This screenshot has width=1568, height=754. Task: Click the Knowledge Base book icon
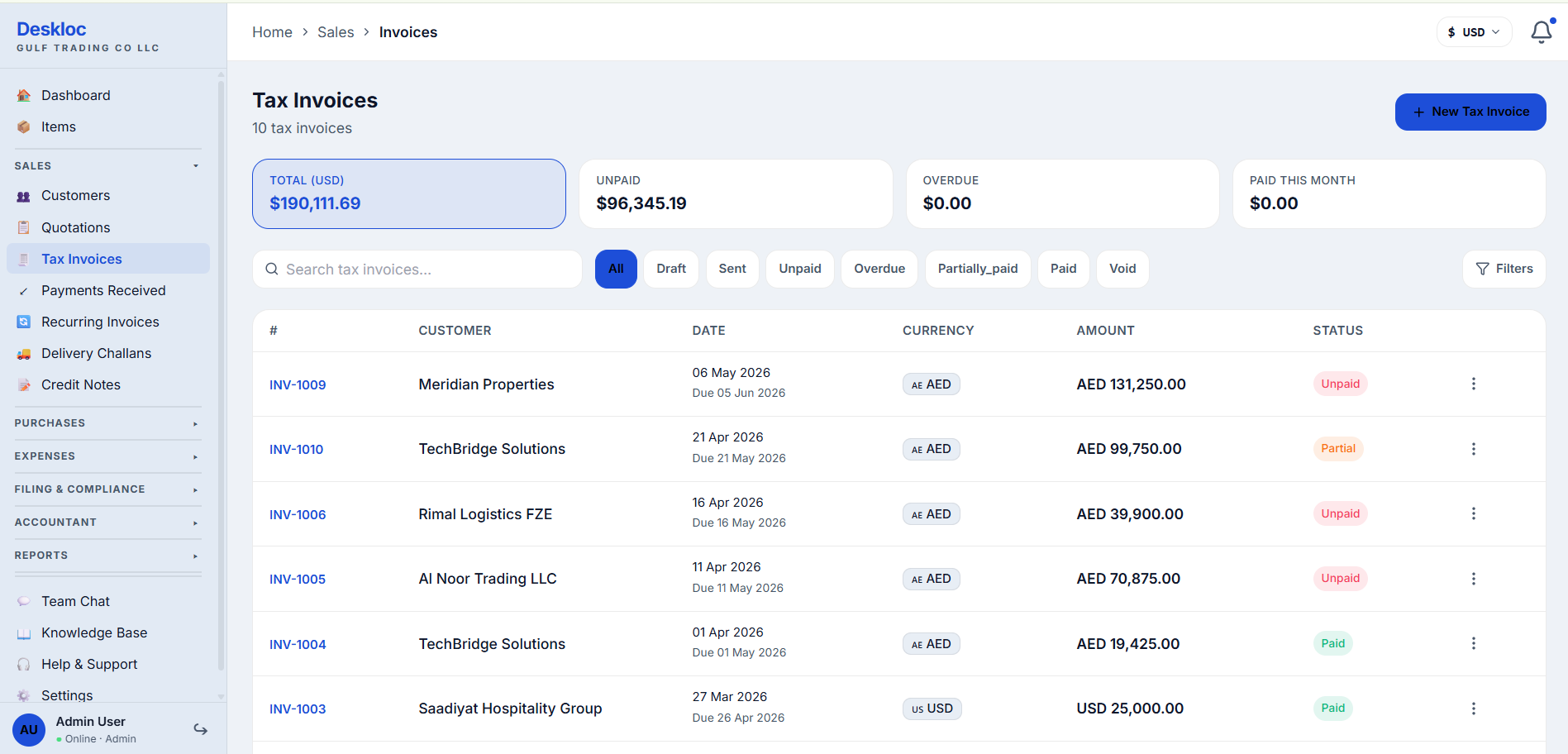24,633
